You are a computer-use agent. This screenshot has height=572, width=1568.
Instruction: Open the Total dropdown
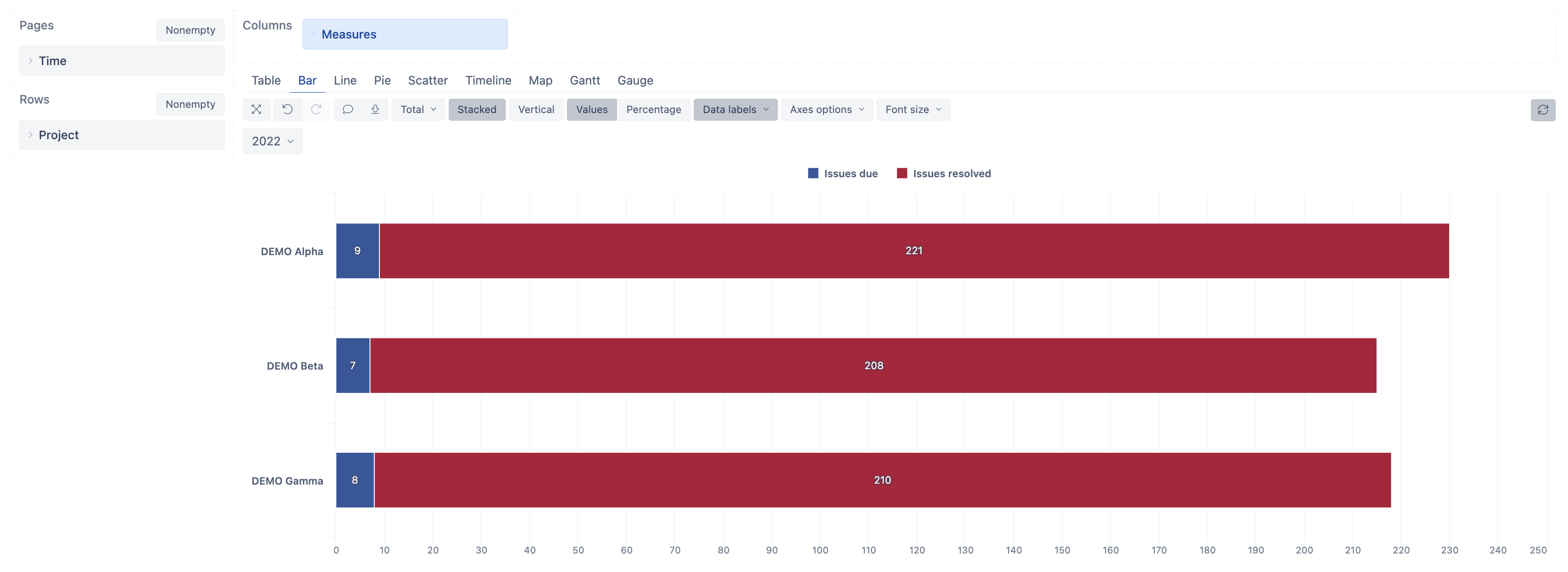pos(417,110)
